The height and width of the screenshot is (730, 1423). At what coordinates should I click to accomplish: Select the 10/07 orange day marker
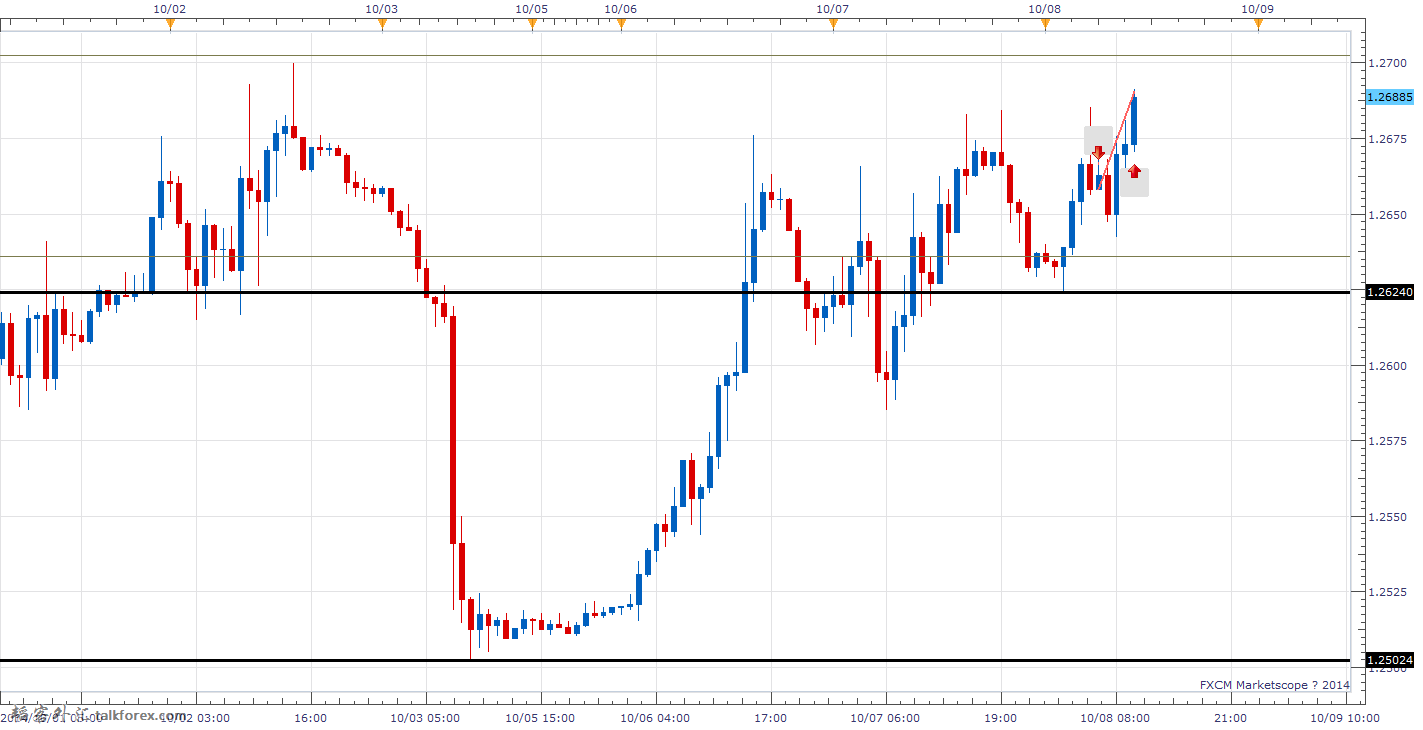coord(833,24)
